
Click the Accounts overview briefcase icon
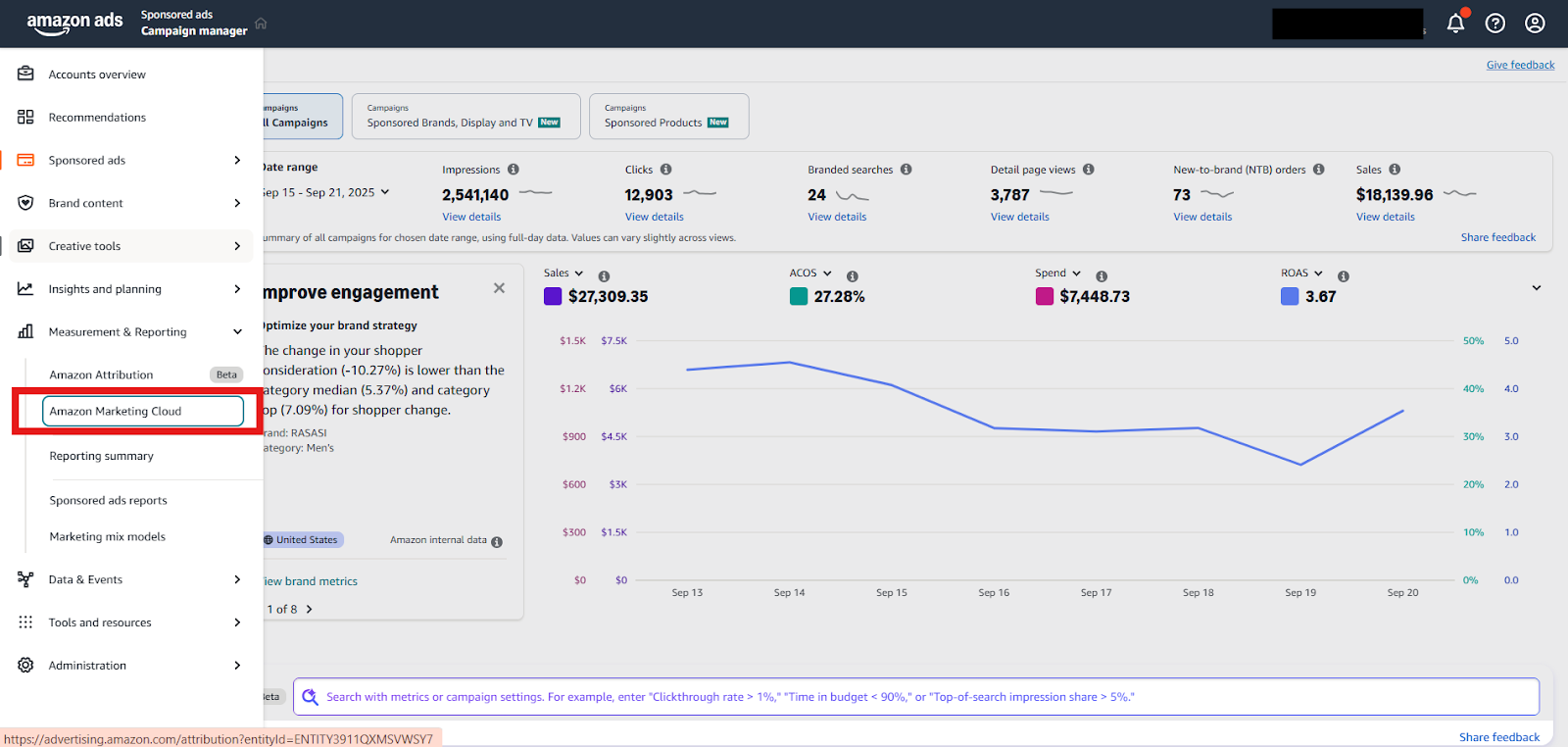pyautogui.click(x=25, y=74)
